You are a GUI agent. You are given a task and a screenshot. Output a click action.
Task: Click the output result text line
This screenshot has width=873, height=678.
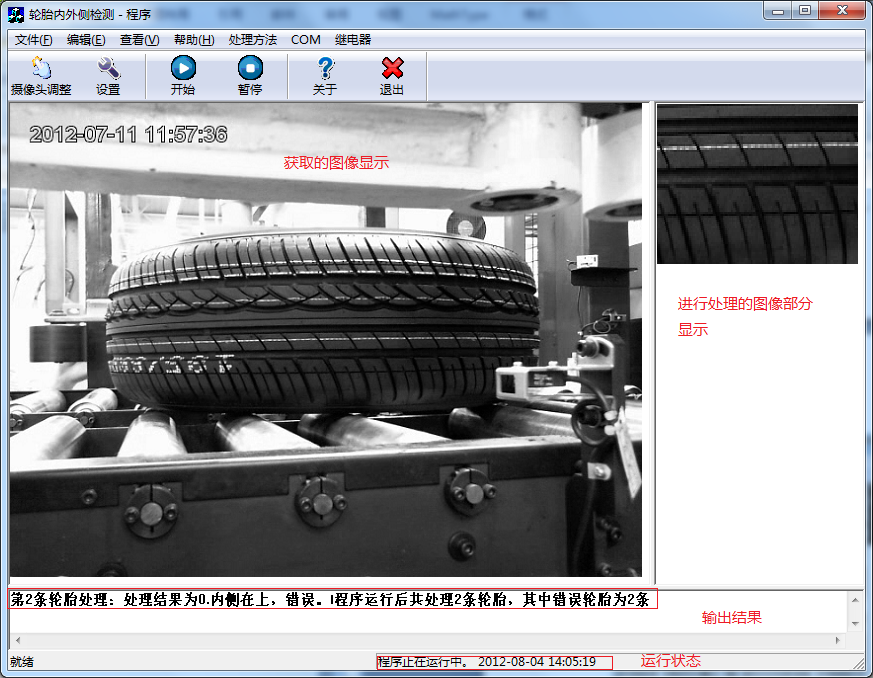tap(330, 600)
